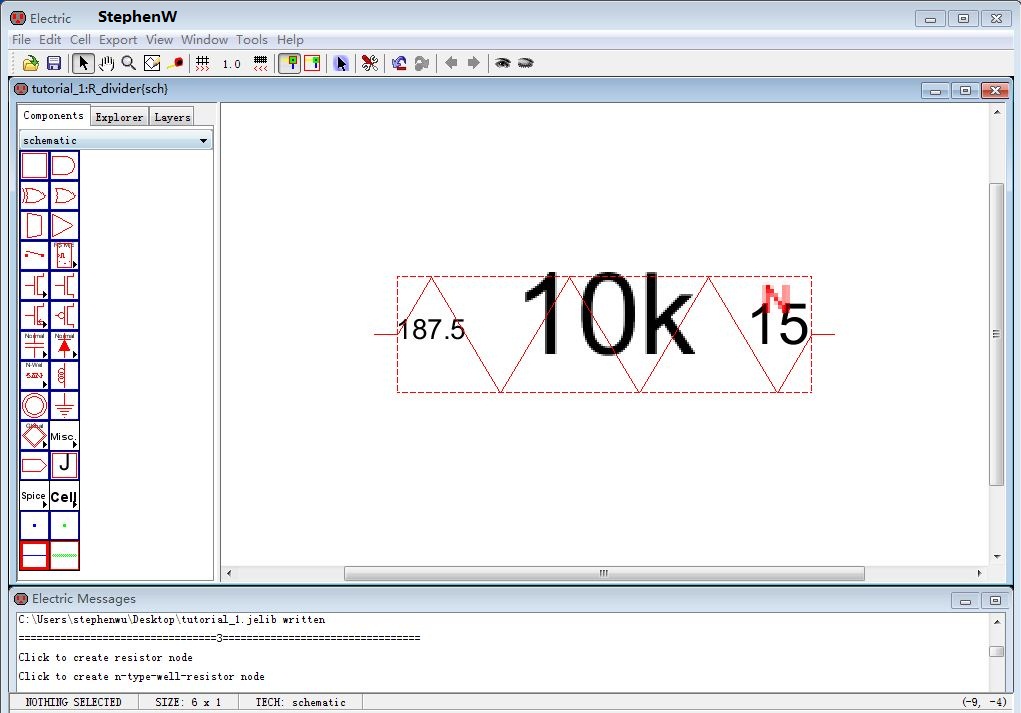Open the Tools menu
The height and width of the screenshot is (713, 1021).
251,40
